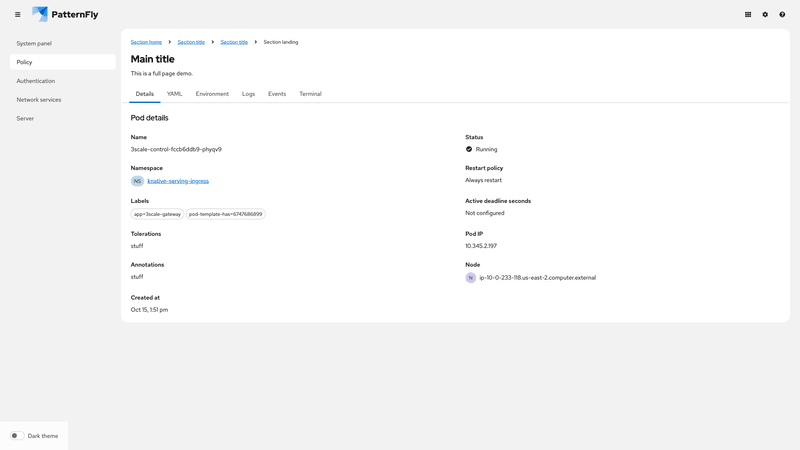
Task: Click the NS namespace badge icon
Action: [137, 181]
